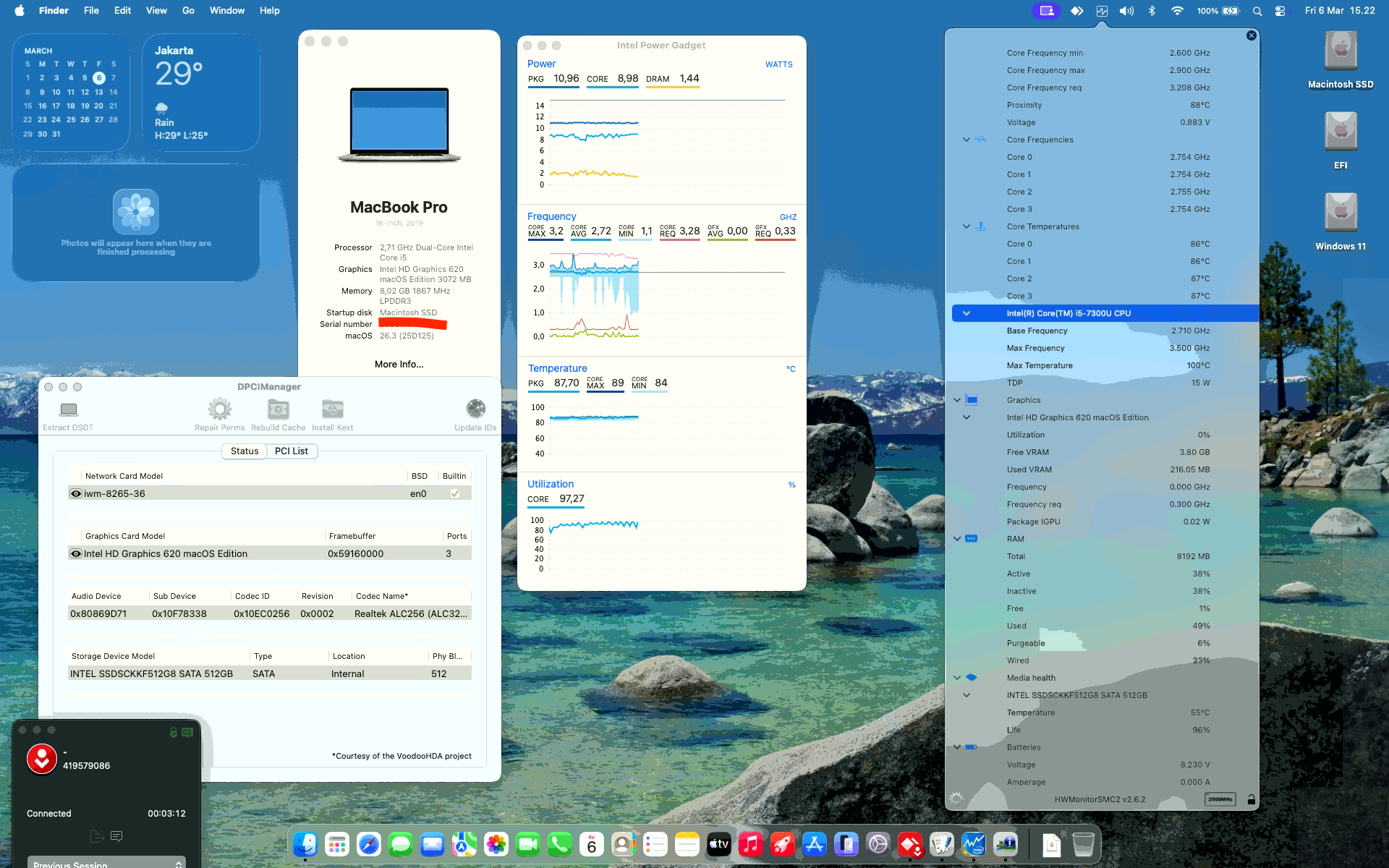Image resolution: width=1389 pixels, height=868 pixels.
Task: Click the Downloads stack in Dock
Action: 1051,844
